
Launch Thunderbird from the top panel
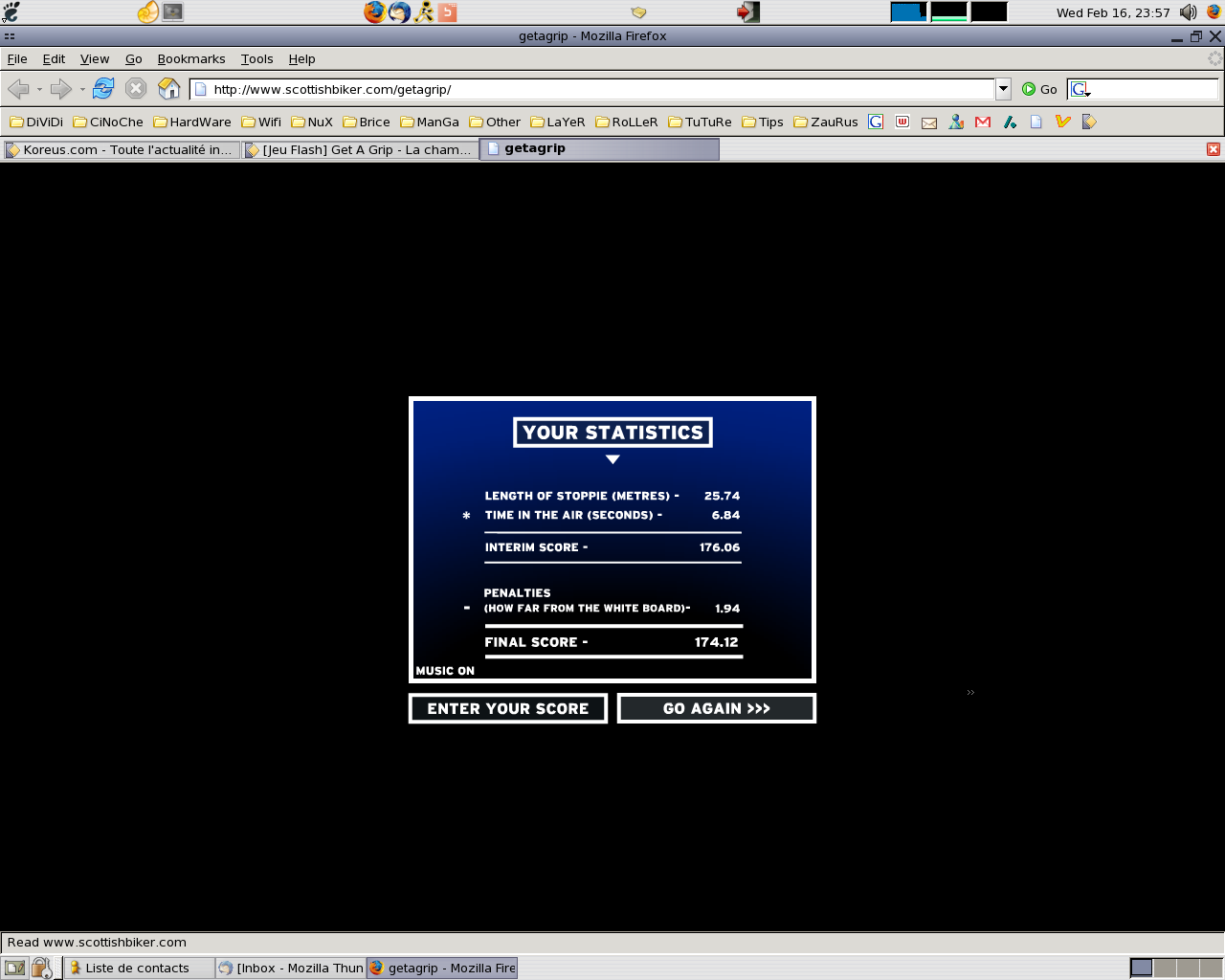point(399,11)
